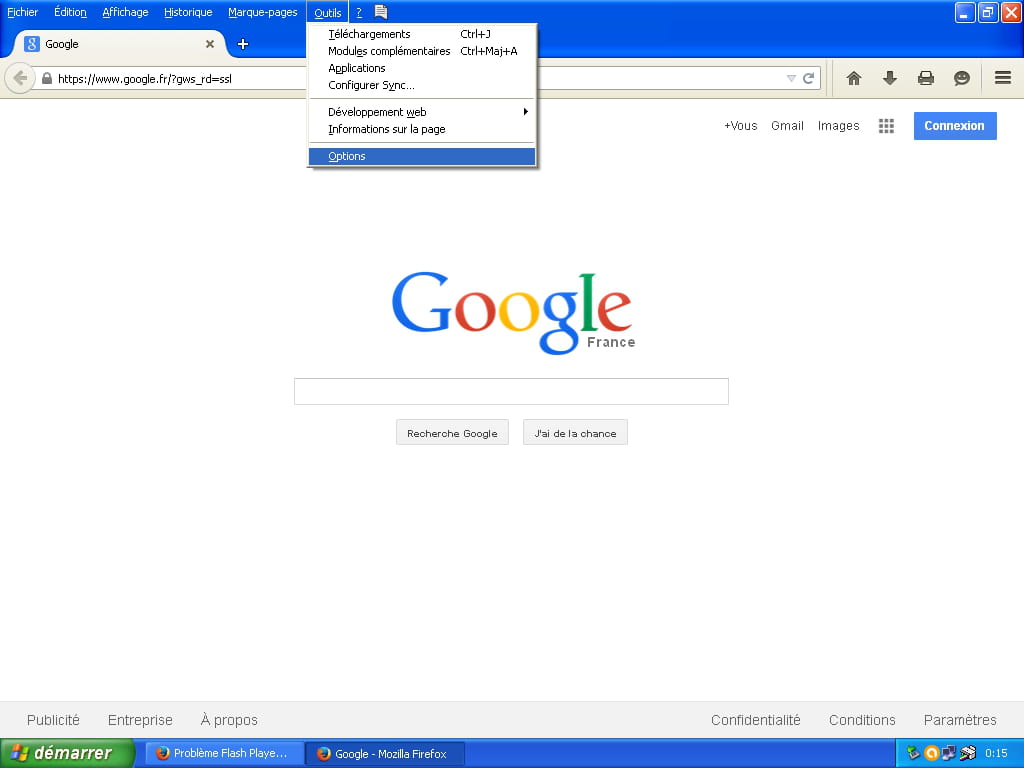Expand the URL bar history dropdown arrow

click(x=791, y=78)
